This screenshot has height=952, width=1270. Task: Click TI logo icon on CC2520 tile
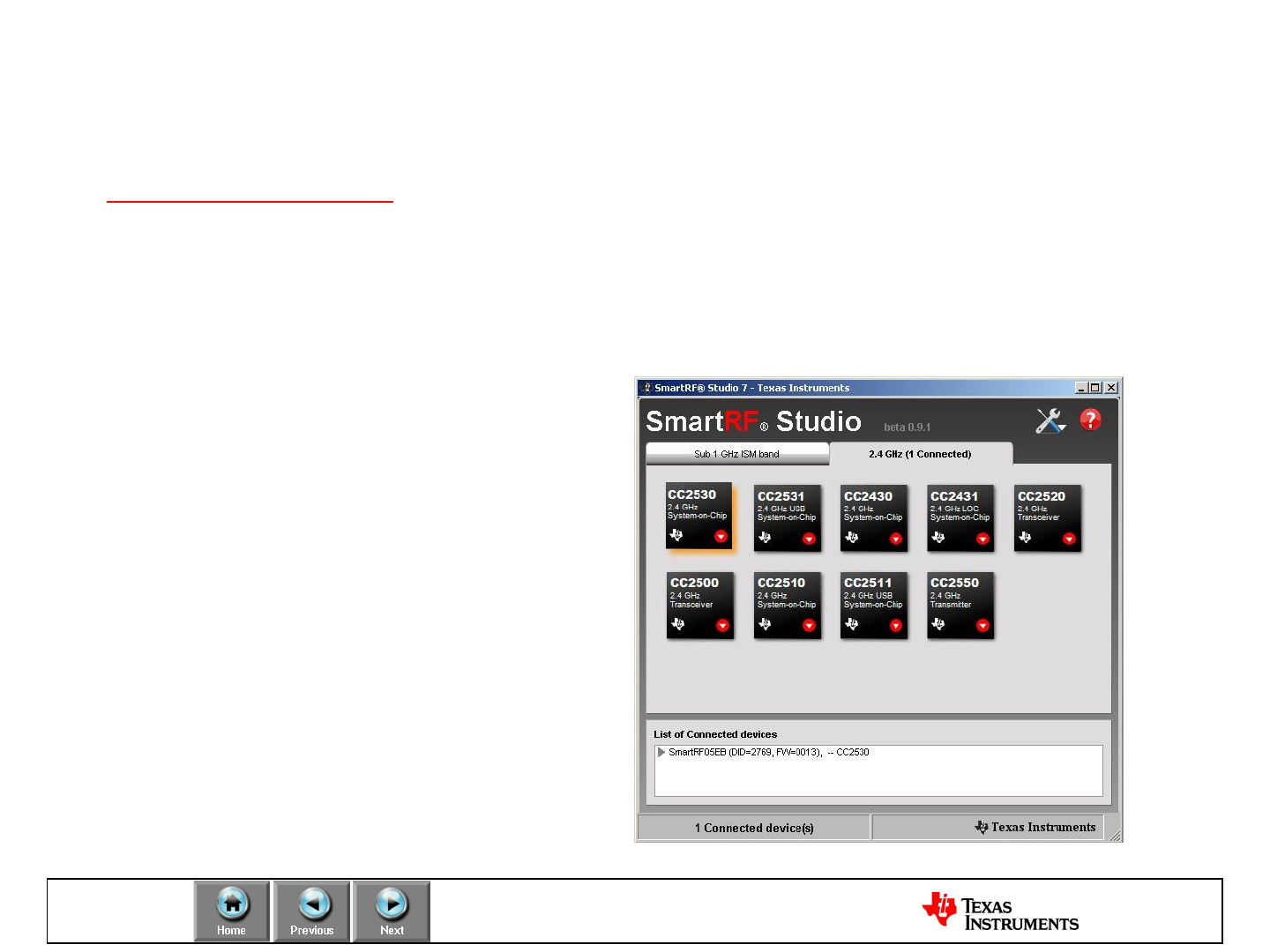coord(1025,537)
